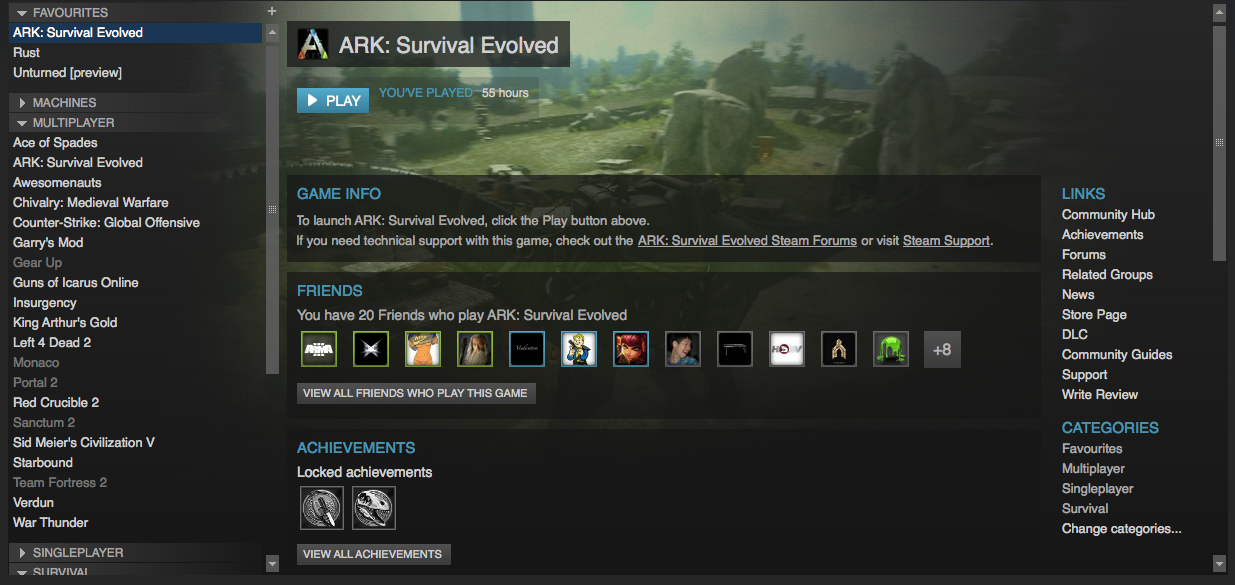Open the dinosaur skull locked achievement icon

click(x=374, y=508)
